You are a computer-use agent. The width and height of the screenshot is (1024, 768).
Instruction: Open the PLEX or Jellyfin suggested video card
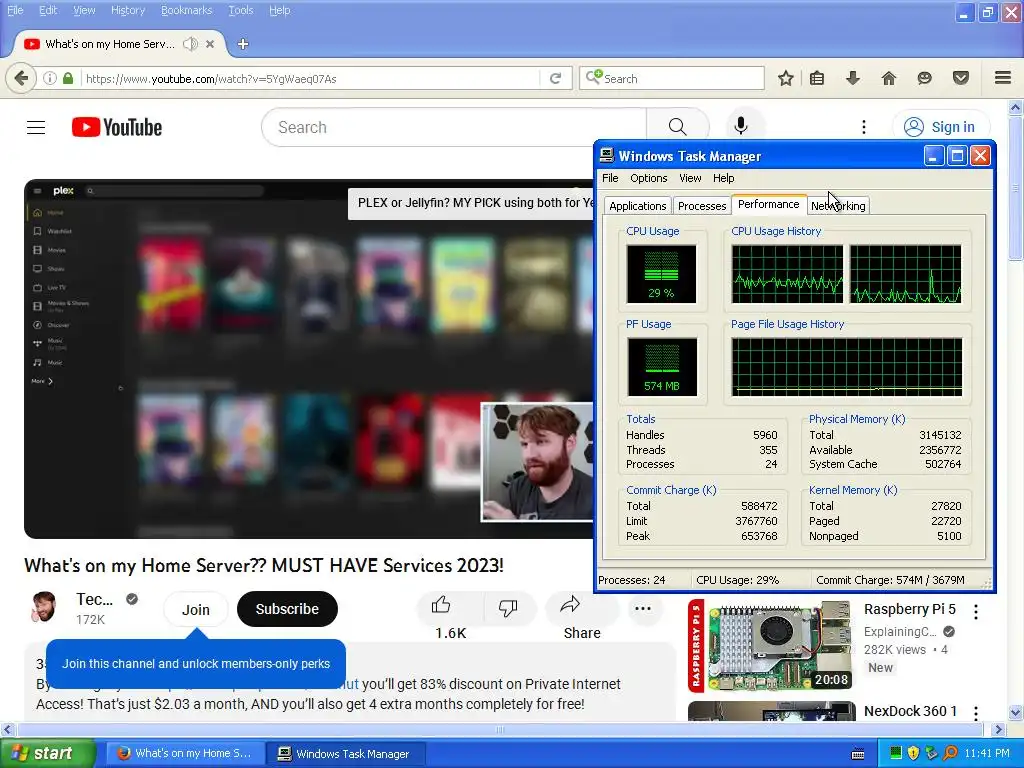coord(471,203)
